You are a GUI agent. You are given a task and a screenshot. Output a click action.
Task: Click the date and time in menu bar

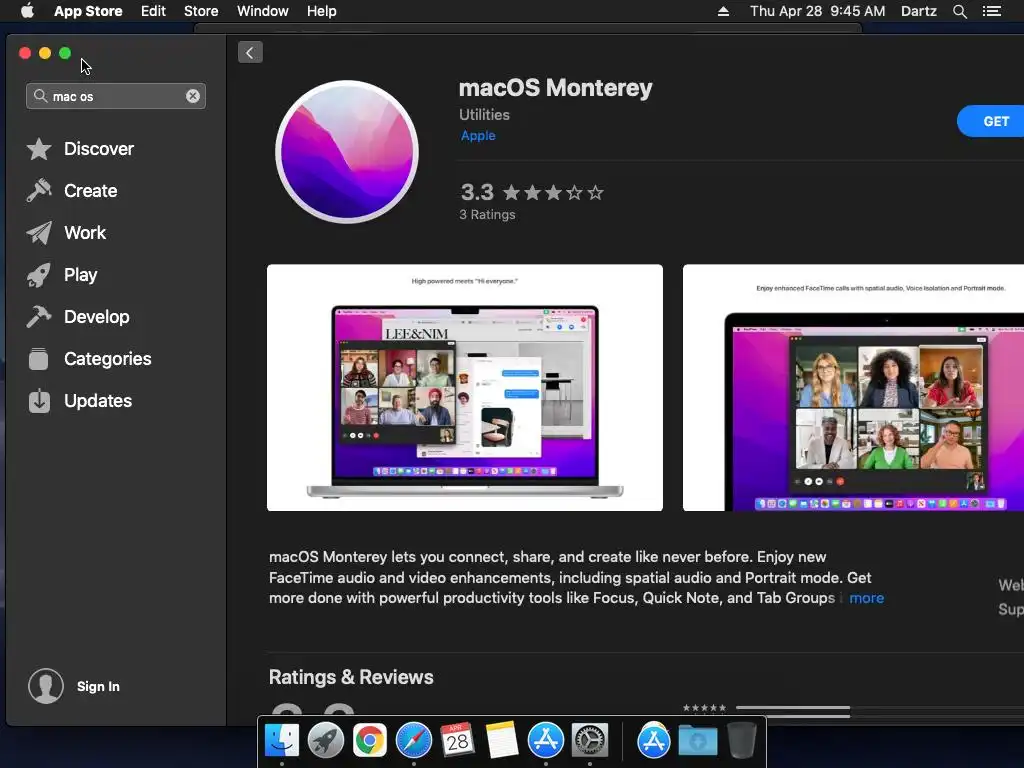[x=818, y=11]
